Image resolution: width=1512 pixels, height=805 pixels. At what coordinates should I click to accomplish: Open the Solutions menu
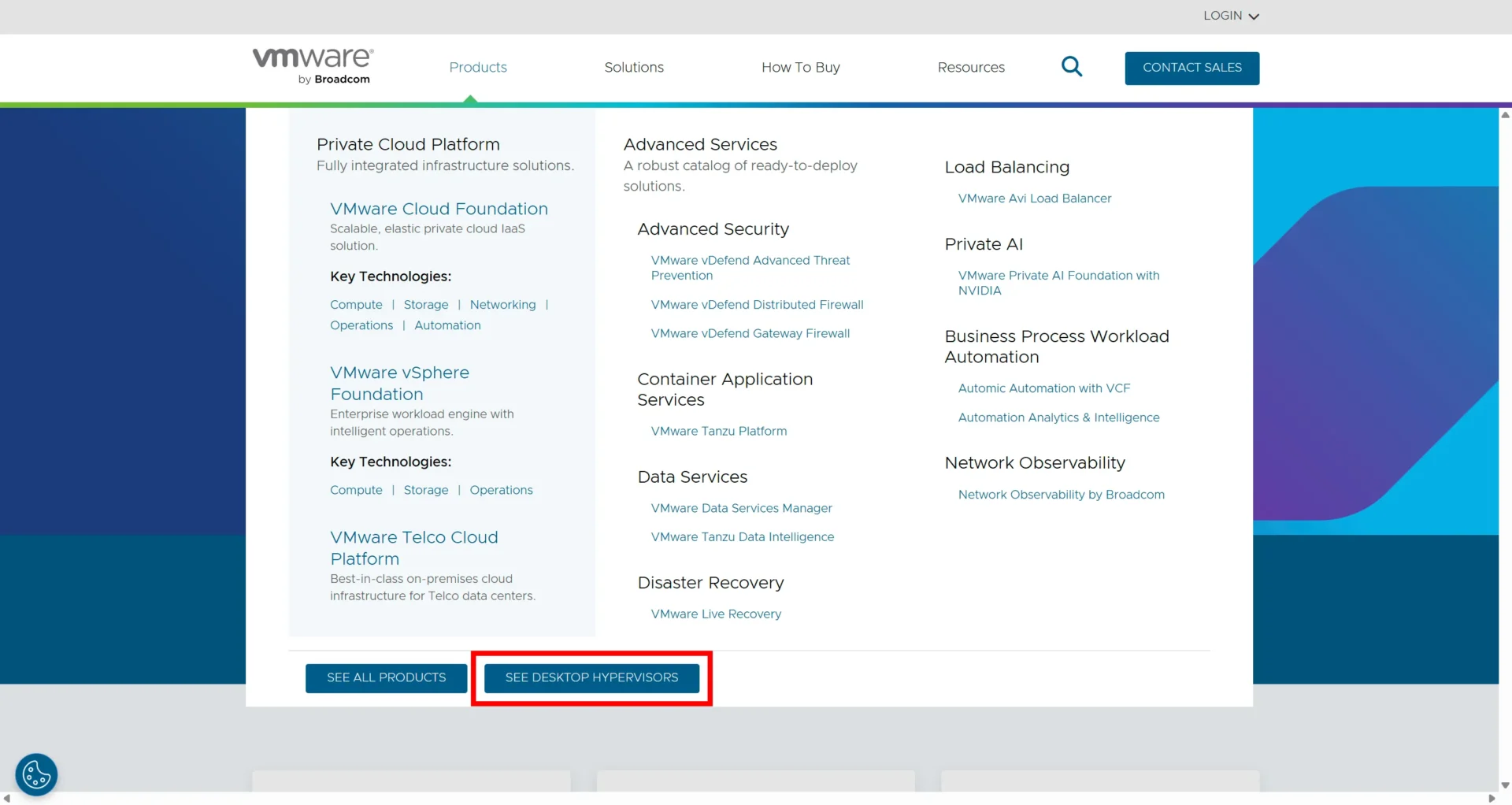click(634, 68)
